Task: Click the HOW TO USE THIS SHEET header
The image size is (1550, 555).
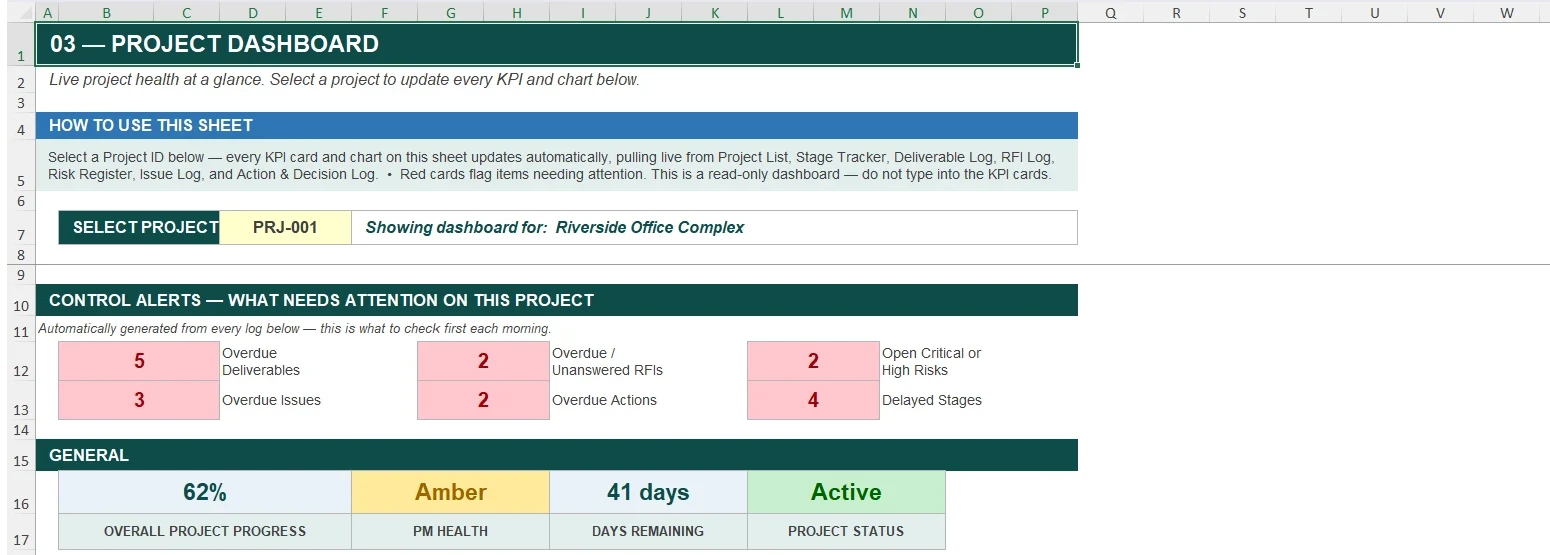Action: [556, 125]
